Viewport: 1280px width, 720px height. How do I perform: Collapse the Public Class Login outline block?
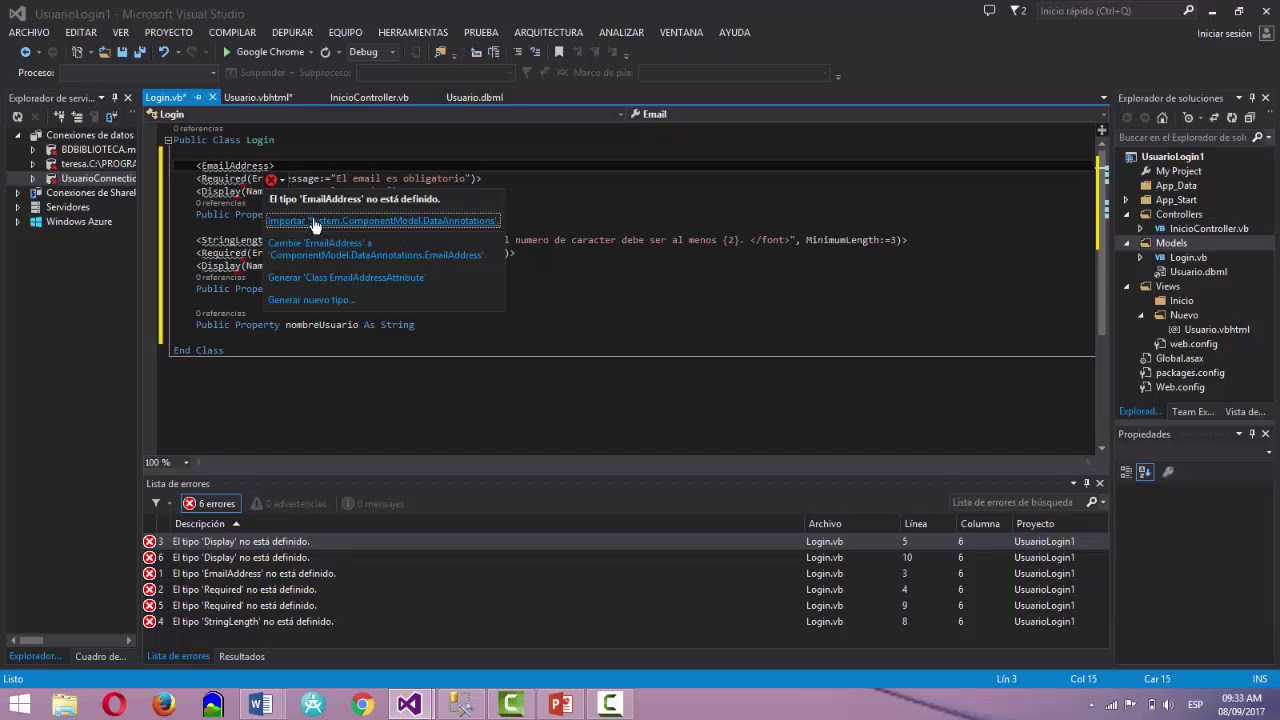tap(168, 140)
